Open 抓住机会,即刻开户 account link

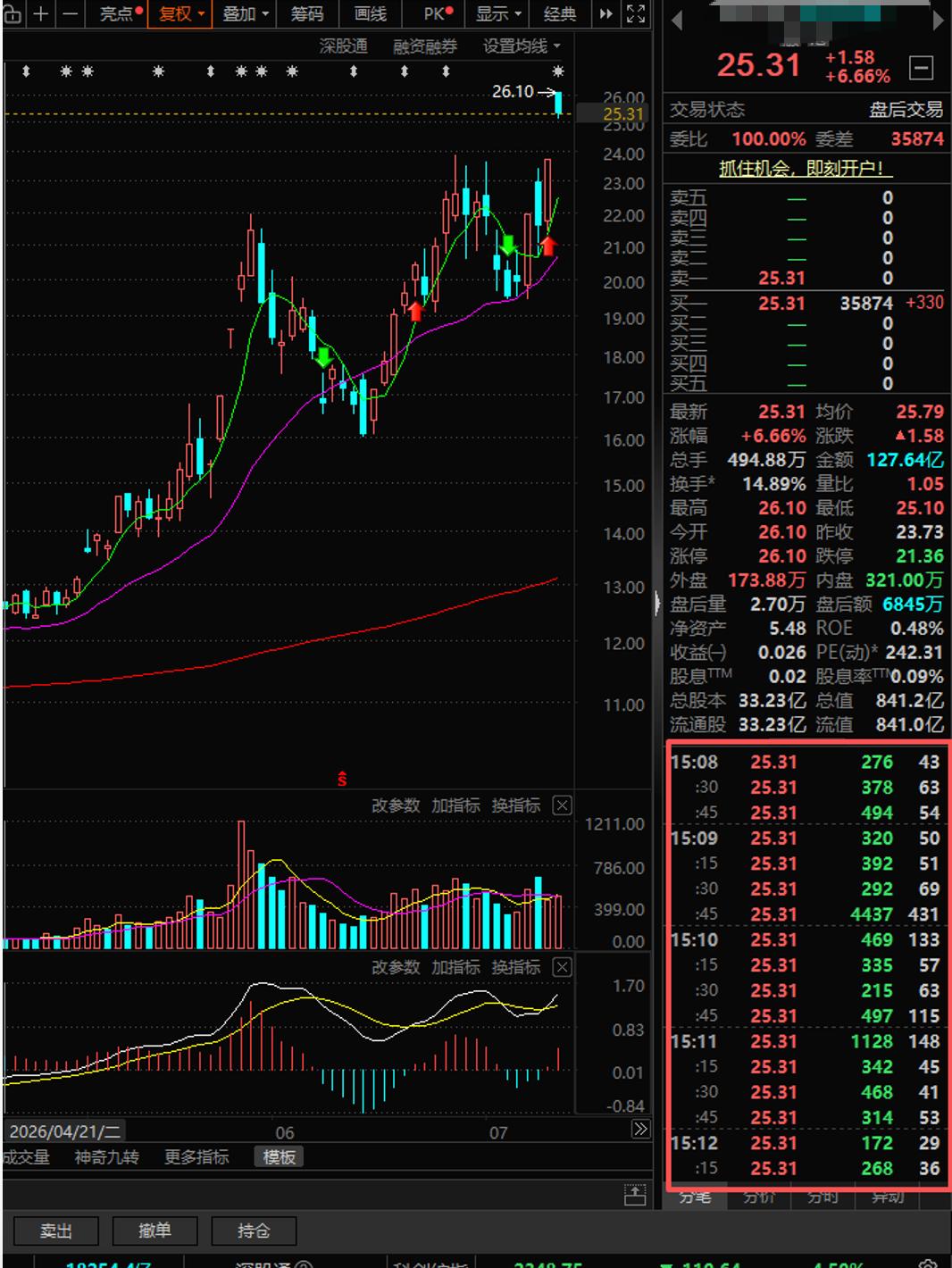(806, 168)
